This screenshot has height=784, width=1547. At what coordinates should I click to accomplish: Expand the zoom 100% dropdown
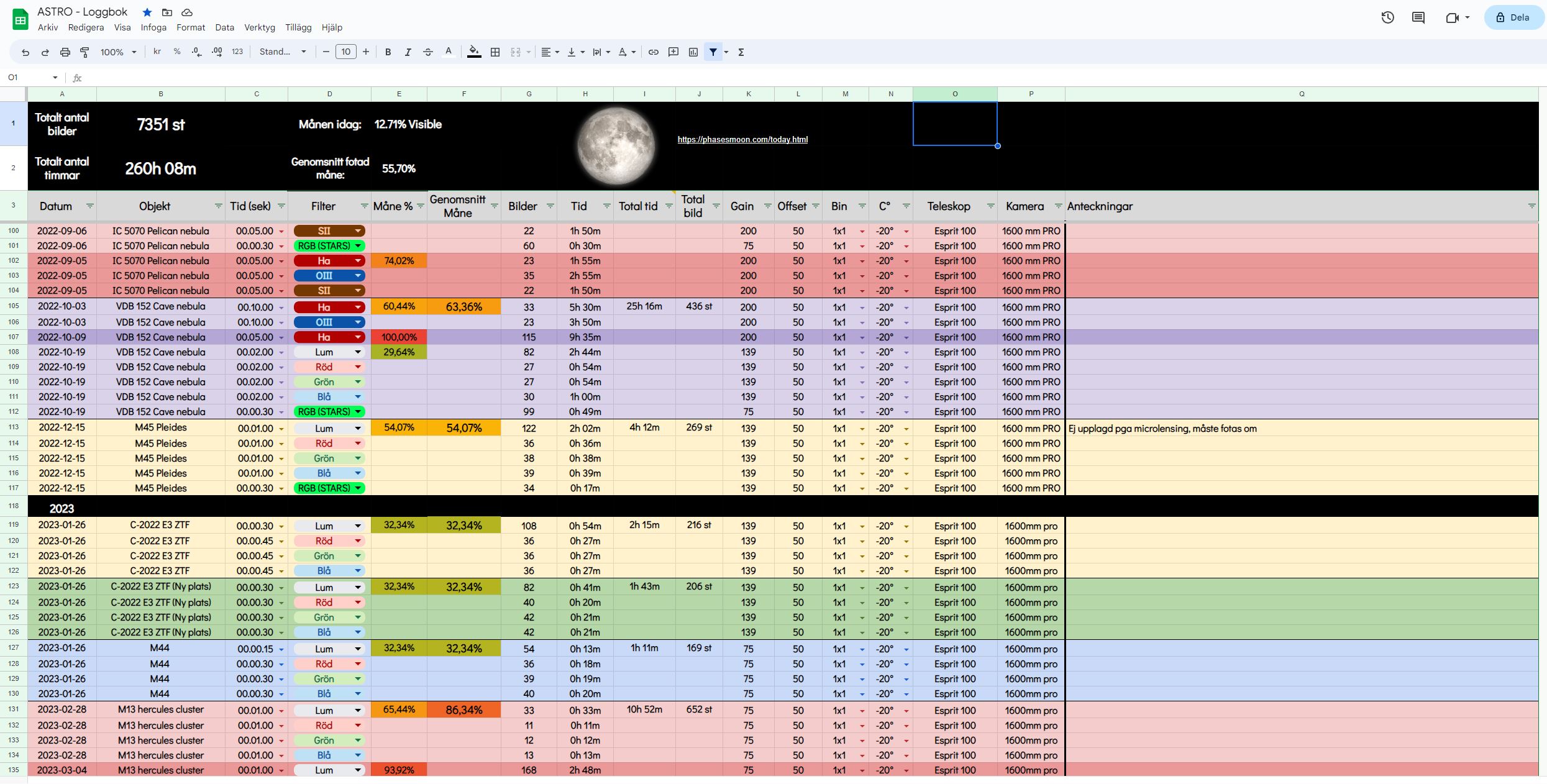coord(118,52)
